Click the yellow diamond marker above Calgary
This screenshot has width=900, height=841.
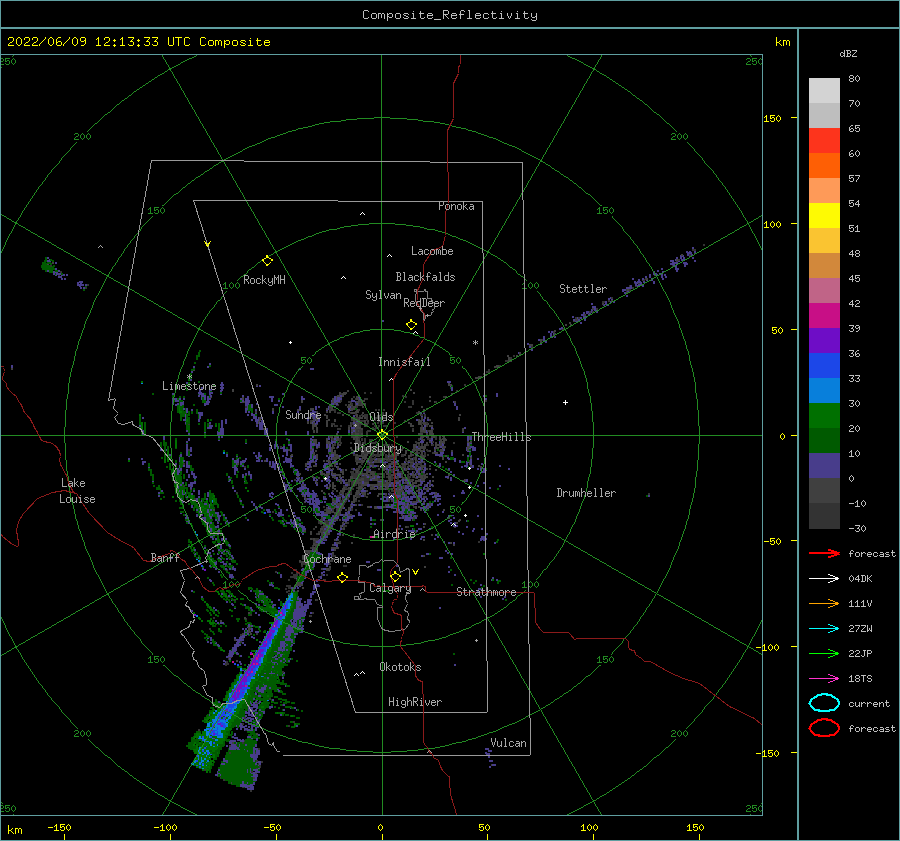click(x=395, y=576)
